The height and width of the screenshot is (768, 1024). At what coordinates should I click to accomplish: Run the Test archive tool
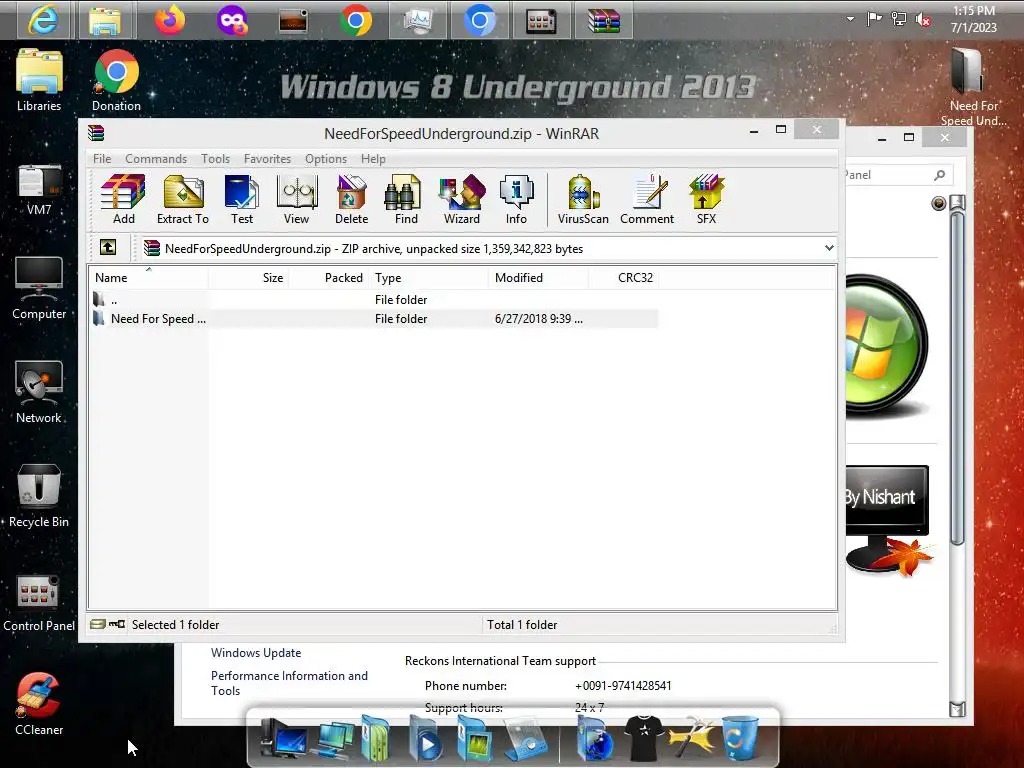click(242, 200)
